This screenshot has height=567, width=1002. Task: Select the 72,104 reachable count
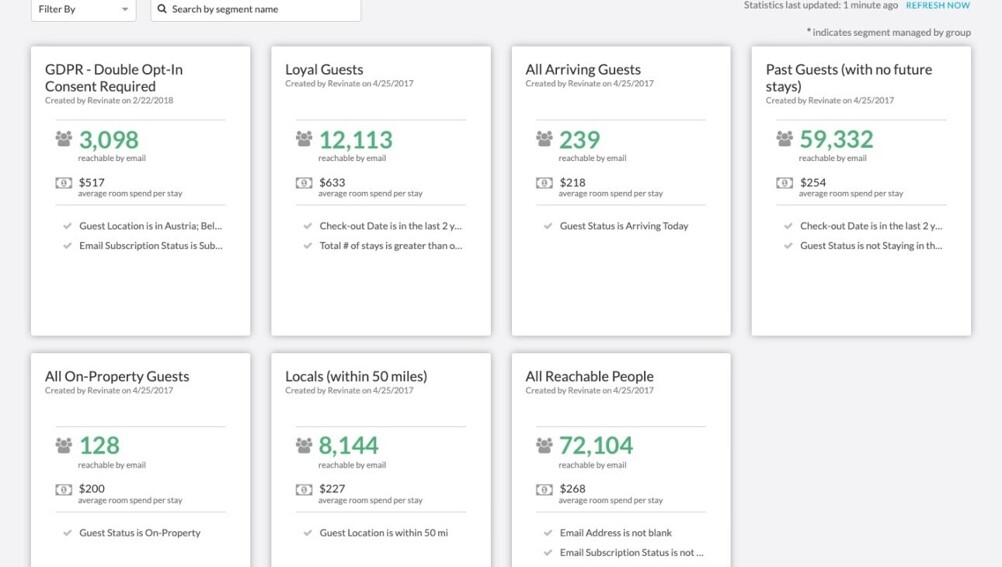coord(596,445)
